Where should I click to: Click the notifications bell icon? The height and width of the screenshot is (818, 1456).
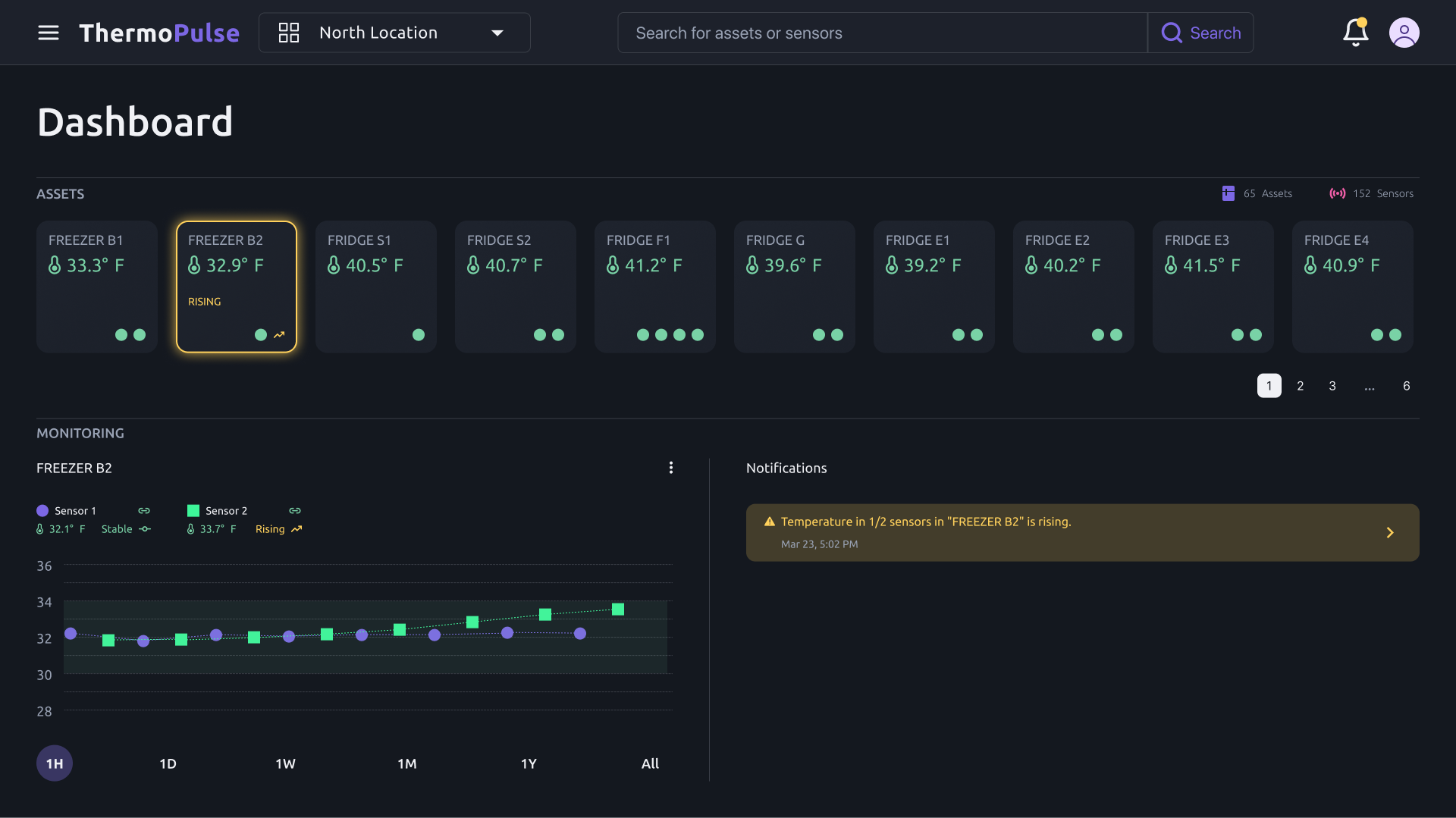tap(1356, 33)
